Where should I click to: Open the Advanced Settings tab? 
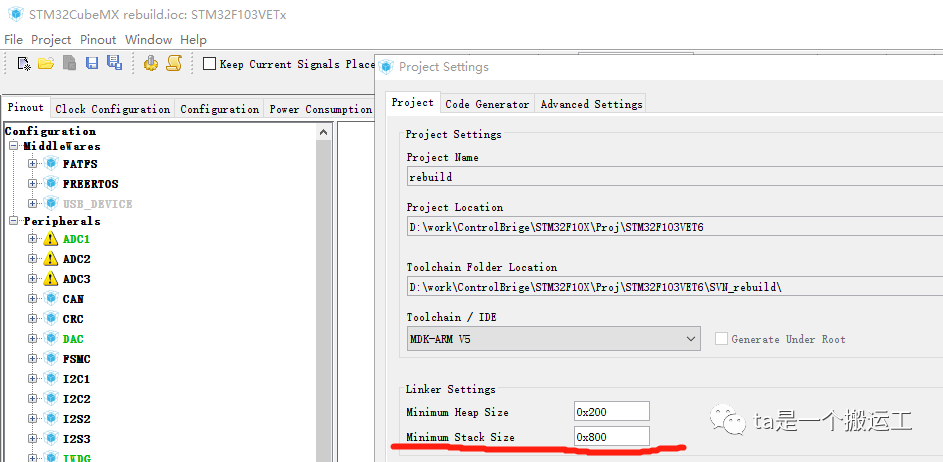coord(591,104)
